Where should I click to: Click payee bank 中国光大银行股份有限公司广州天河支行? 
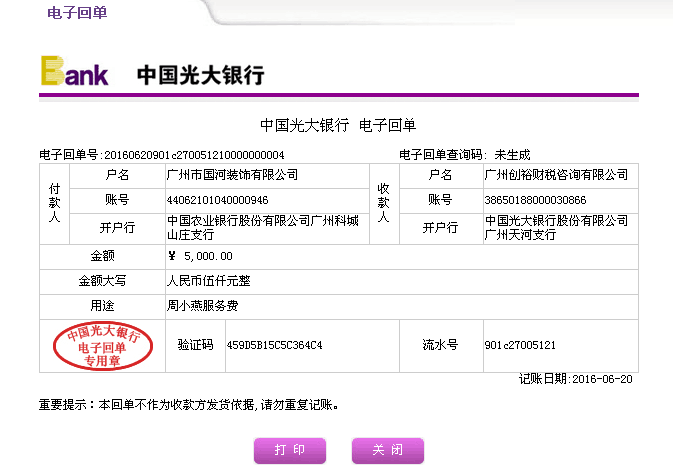pyautogui.click(x=556, y=228)
